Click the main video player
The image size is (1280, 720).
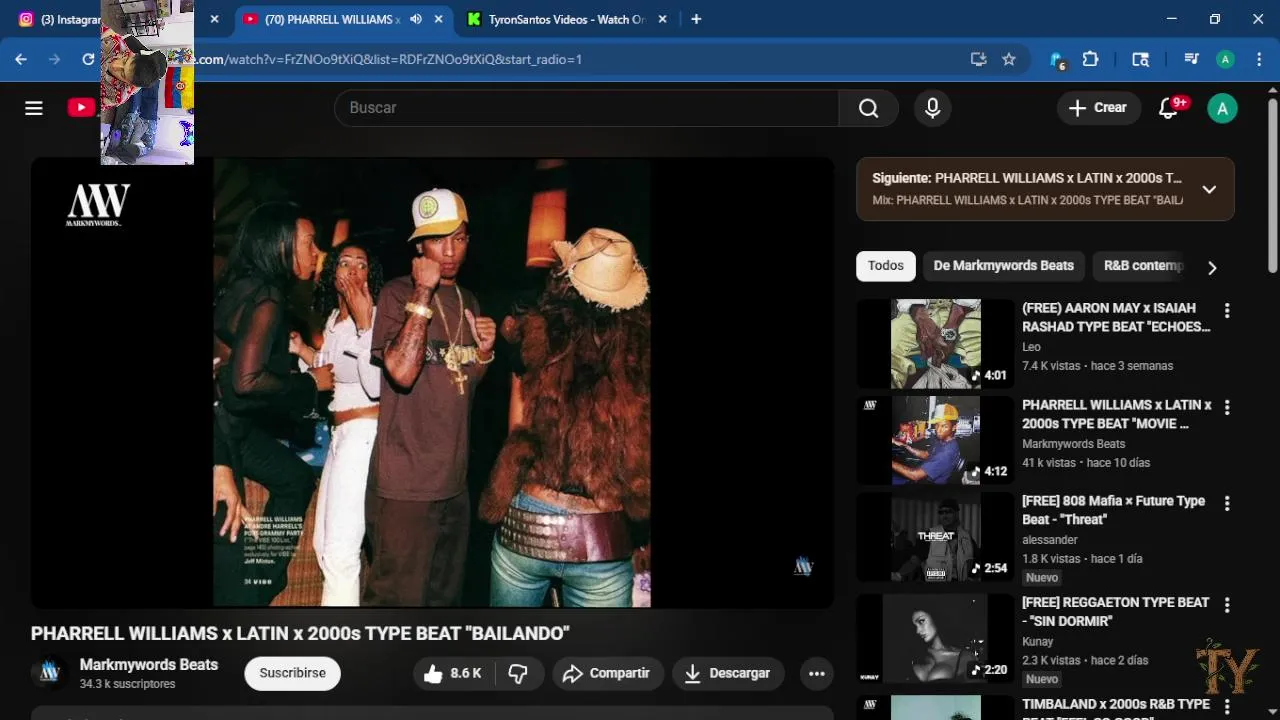[x=432, y=382]
